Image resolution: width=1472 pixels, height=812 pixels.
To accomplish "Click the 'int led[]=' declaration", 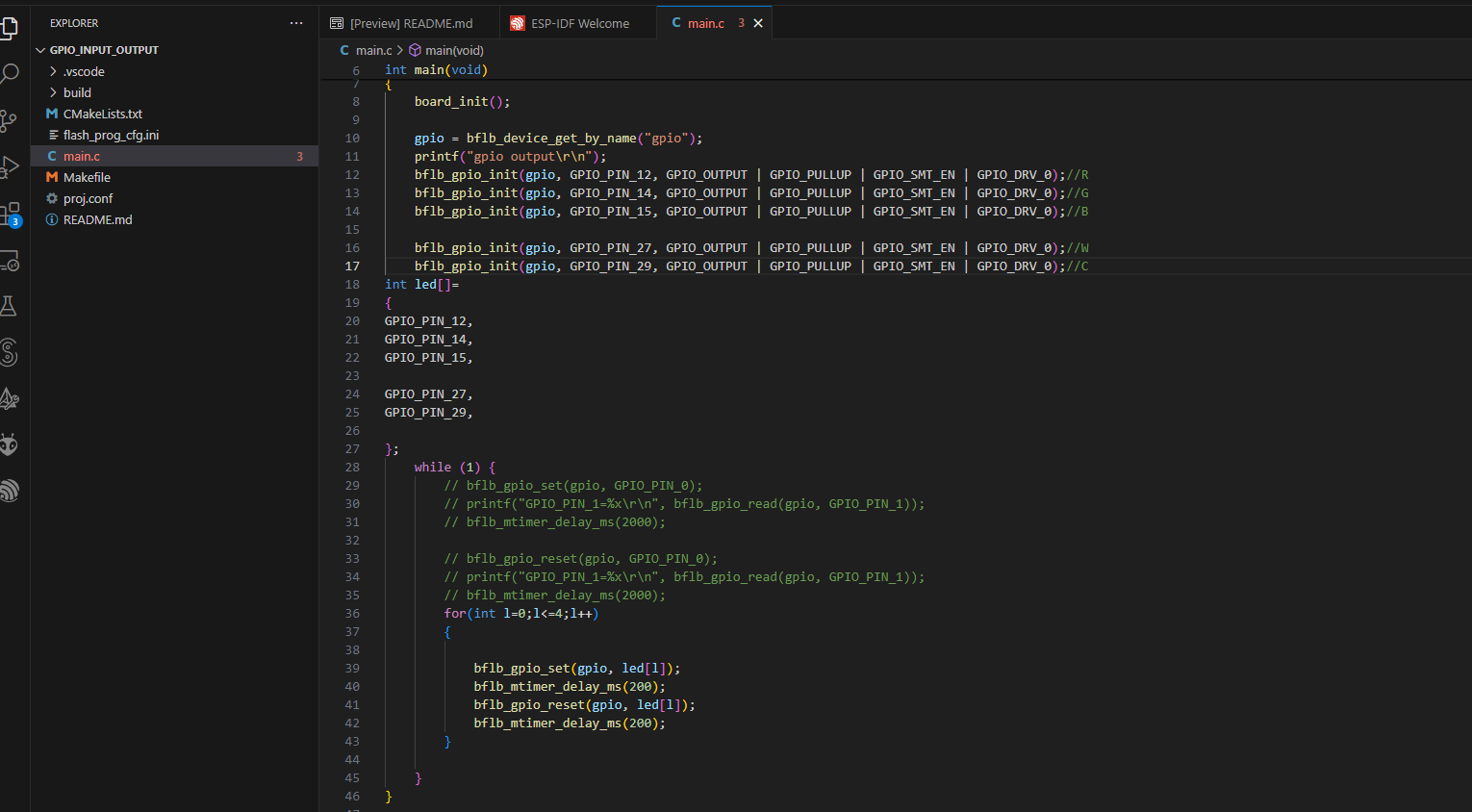I will click(x=421, y=285).
